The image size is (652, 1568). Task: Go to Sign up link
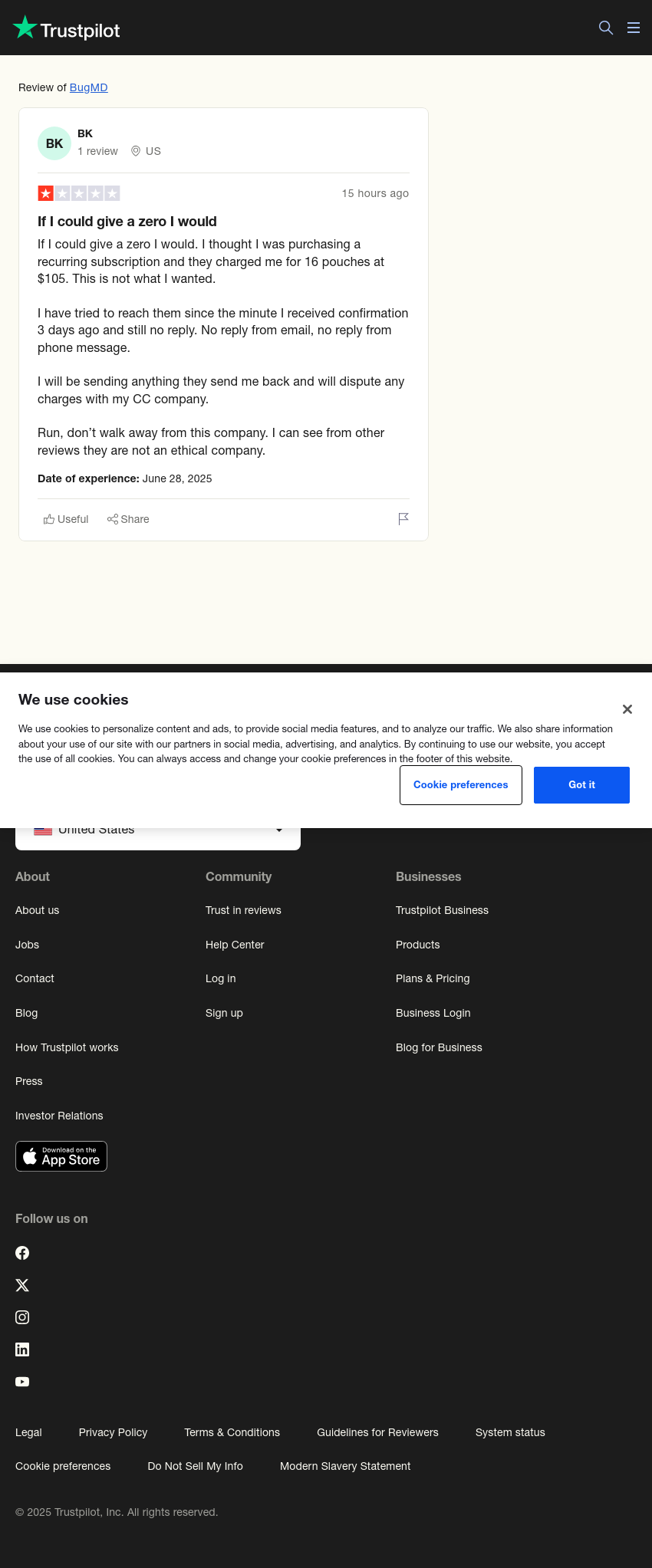[224, 1013]
